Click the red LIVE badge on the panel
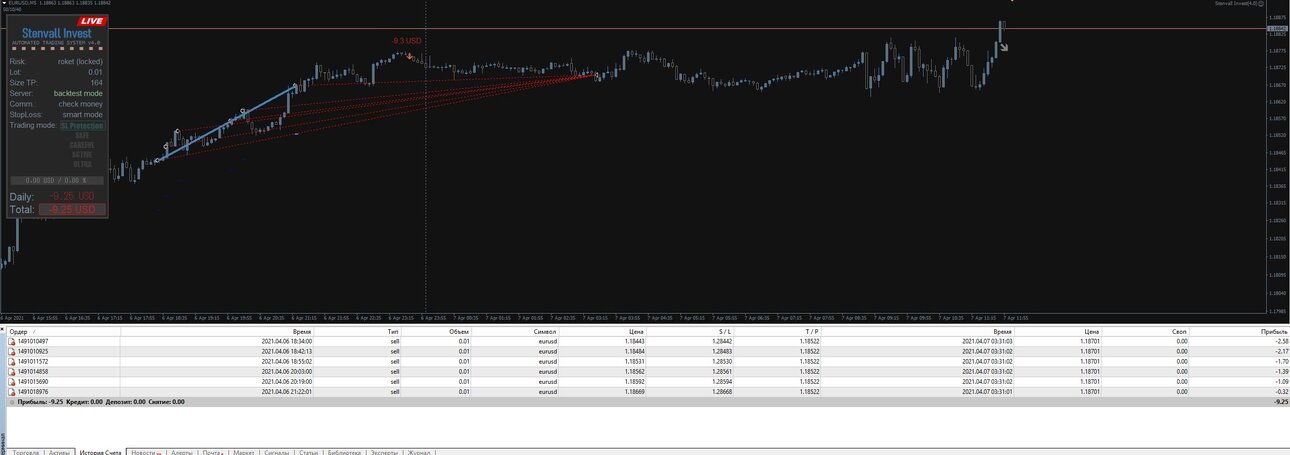Viewport: 1290px width, 455px height. pos(92,21)
